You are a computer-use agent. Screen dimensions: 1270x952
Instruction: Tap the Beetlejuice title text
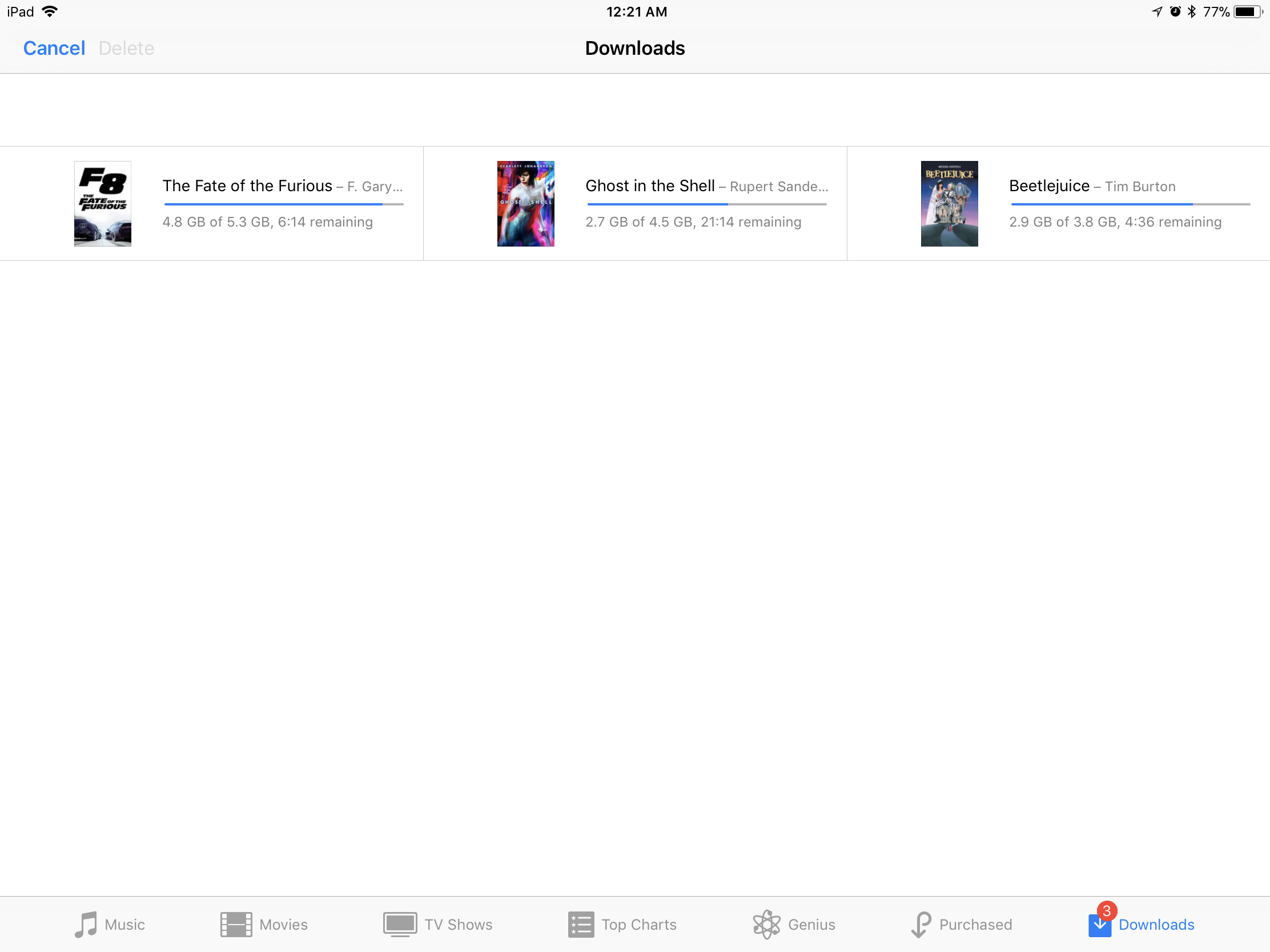tap(1049, 186)
